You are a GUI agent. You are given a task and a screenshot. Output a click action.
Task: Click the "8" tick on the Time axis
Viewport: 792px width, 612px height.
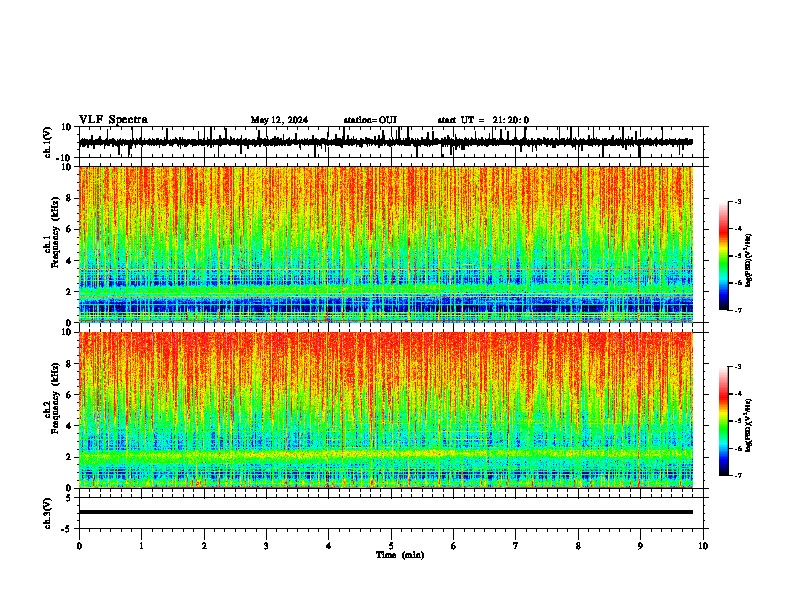[x=578, y=546]
